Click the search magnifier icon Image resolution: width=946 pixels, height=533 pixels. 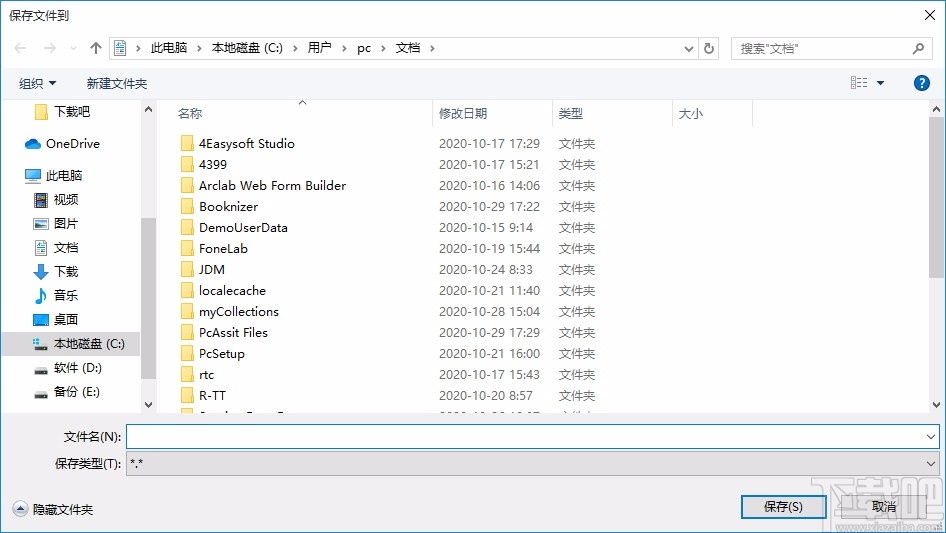point(918,48)
